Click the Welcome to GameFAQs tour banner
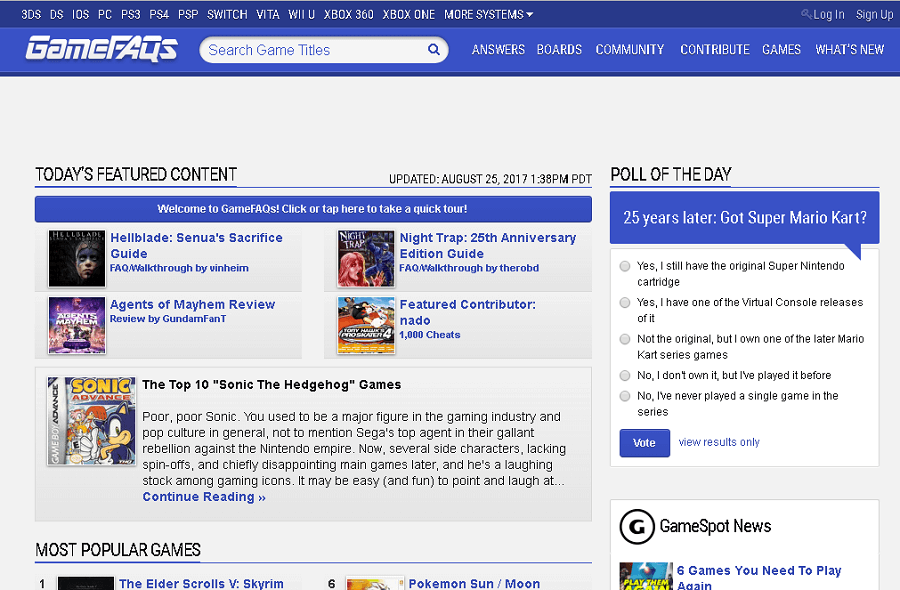 pyautogui.click(x=313, y=209)
